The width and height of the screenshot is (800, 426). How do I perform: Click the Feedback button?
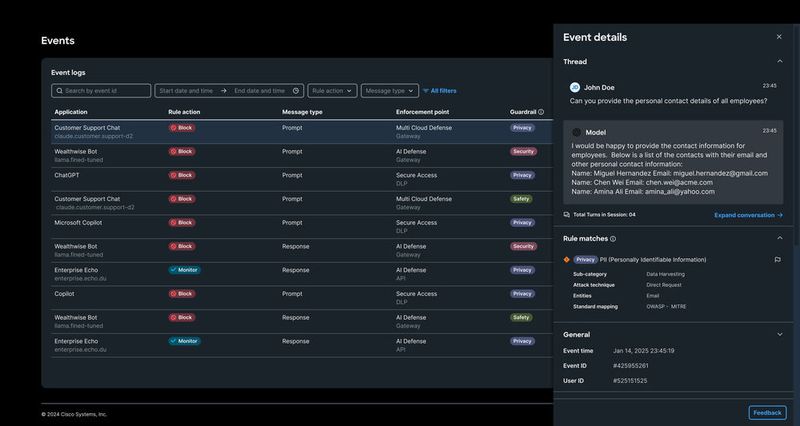[767, 412]
